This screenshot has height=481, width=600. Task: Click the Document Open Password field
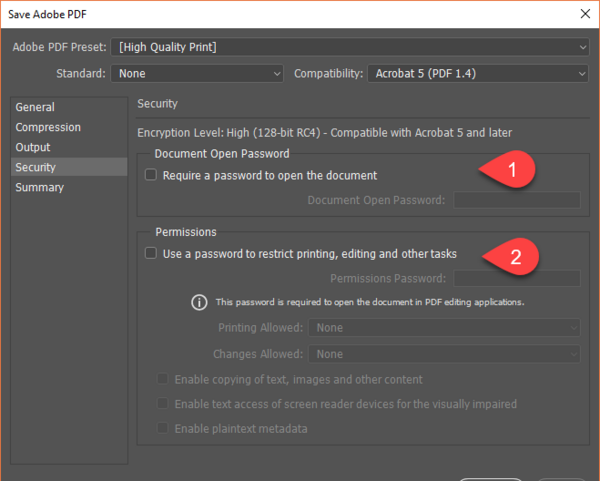click(517, 200)
